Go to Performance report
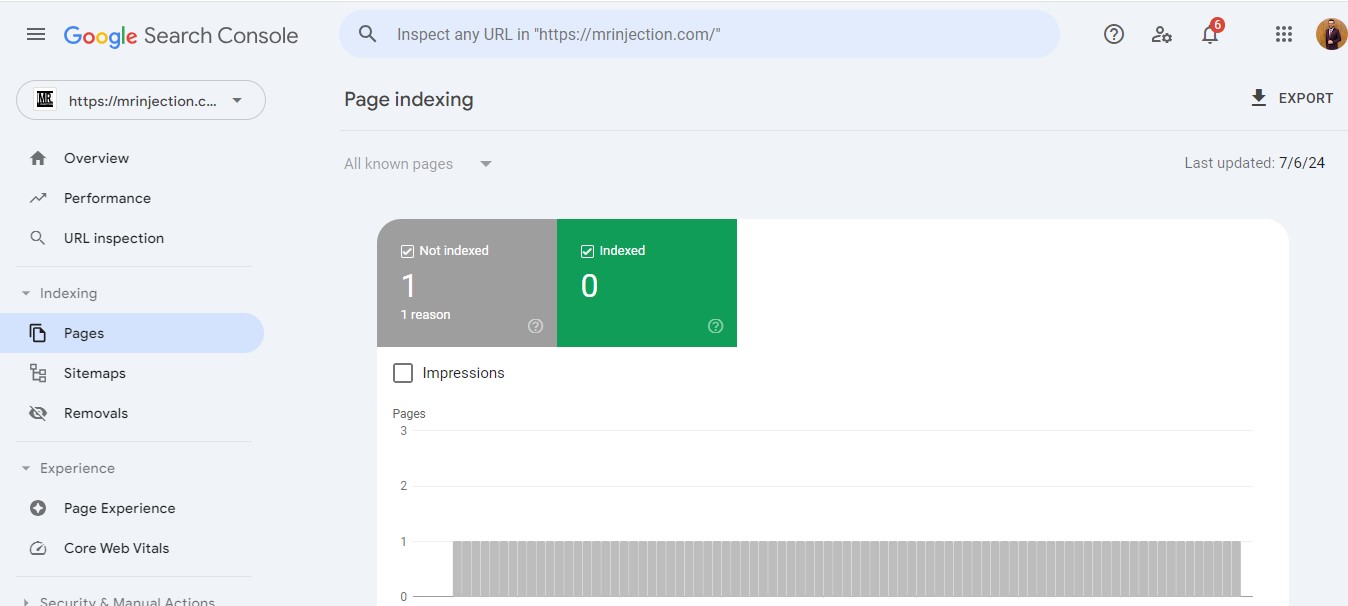The image size is (1348, 606). pos(107,198)
